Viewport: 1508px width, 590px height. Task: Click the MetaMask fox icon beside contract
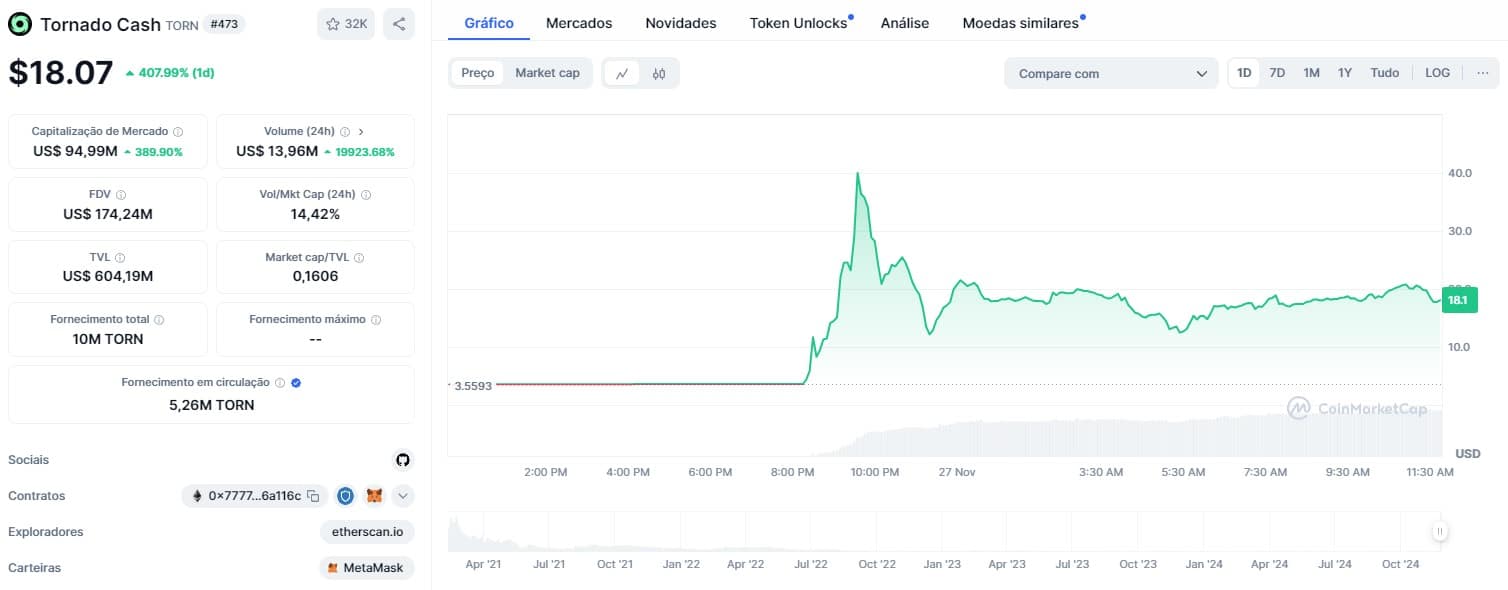coord(374,495)
